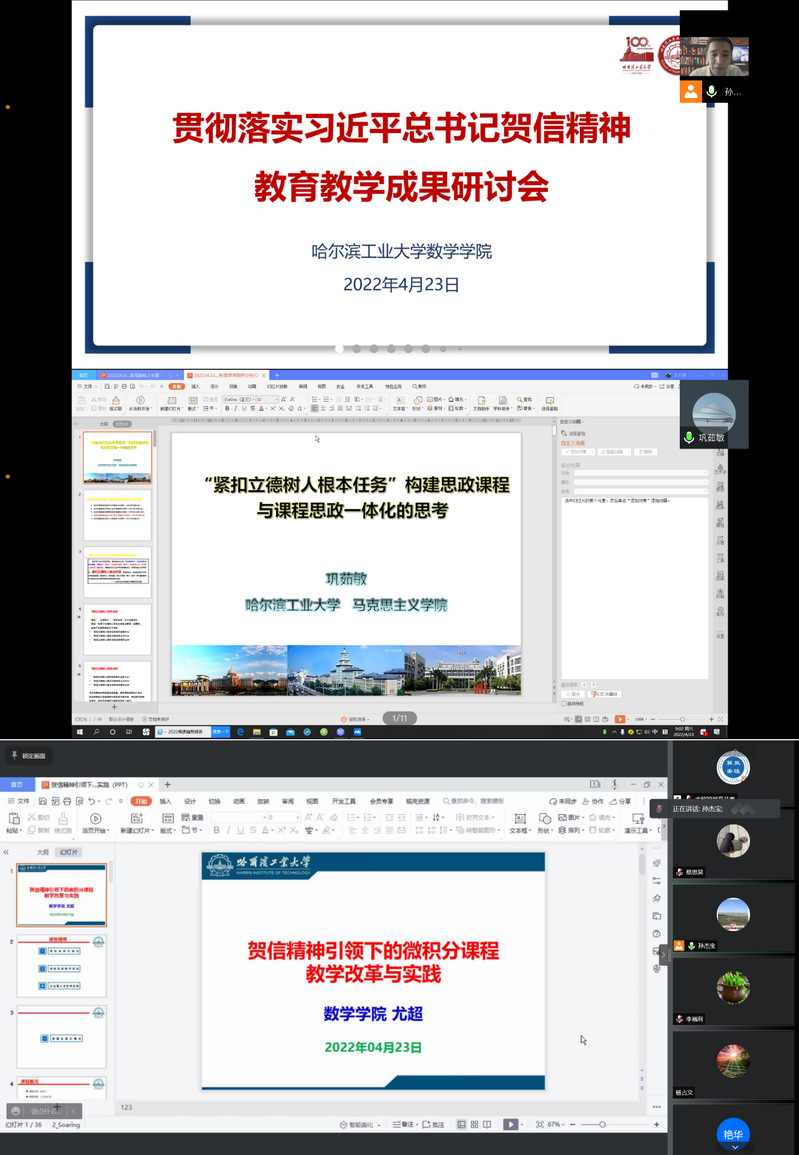Click Bold icon in bottom presentation window
Viewport: 799px width, 1155px height.
click(216, 830)
